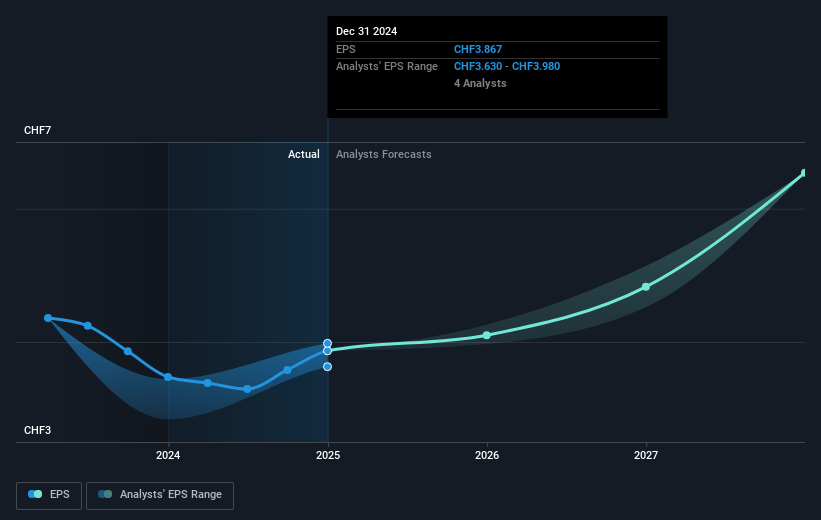Click the CHF3 y-axis label

tap(38, 430)
